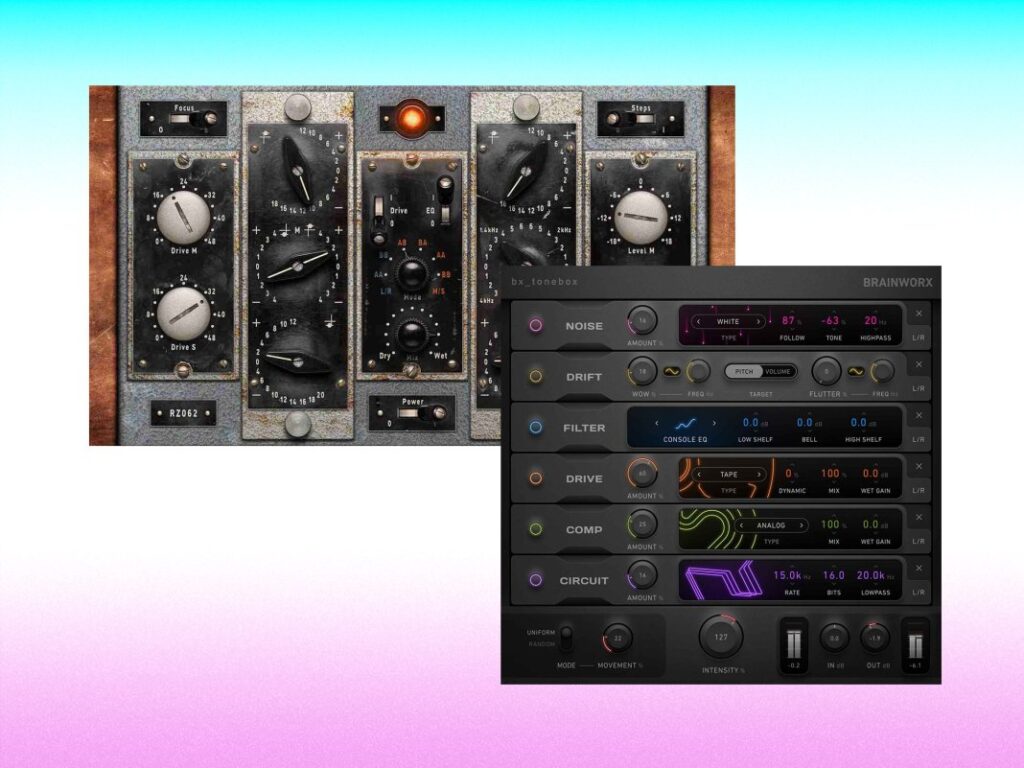Select previous comp type left of ANALOG

click(x=741, y=526)
